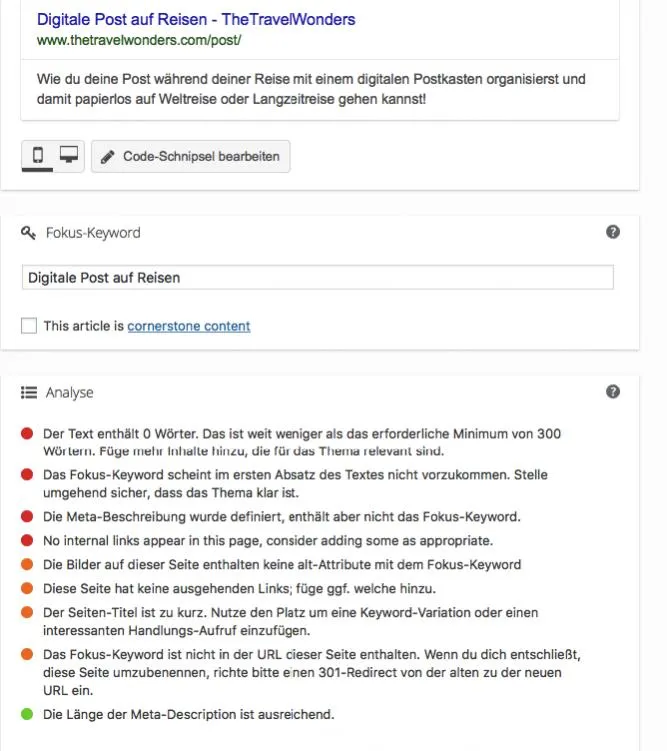Image resolution: width=667 pixels, height=751 pixels.
Task: Click the green bullet for Meta-Description length
Action: (x=27, y=714)
